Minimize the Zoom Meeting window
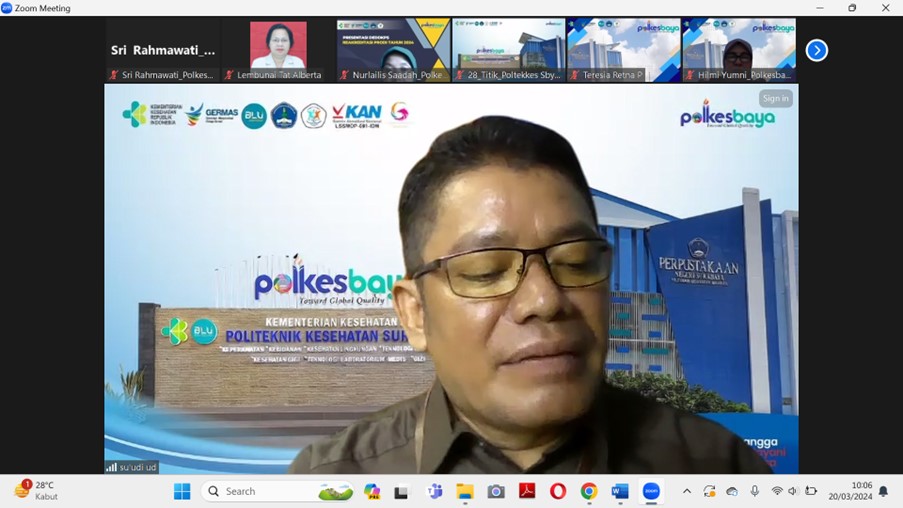This screenshot has height=508, width=903. point(819,7)
